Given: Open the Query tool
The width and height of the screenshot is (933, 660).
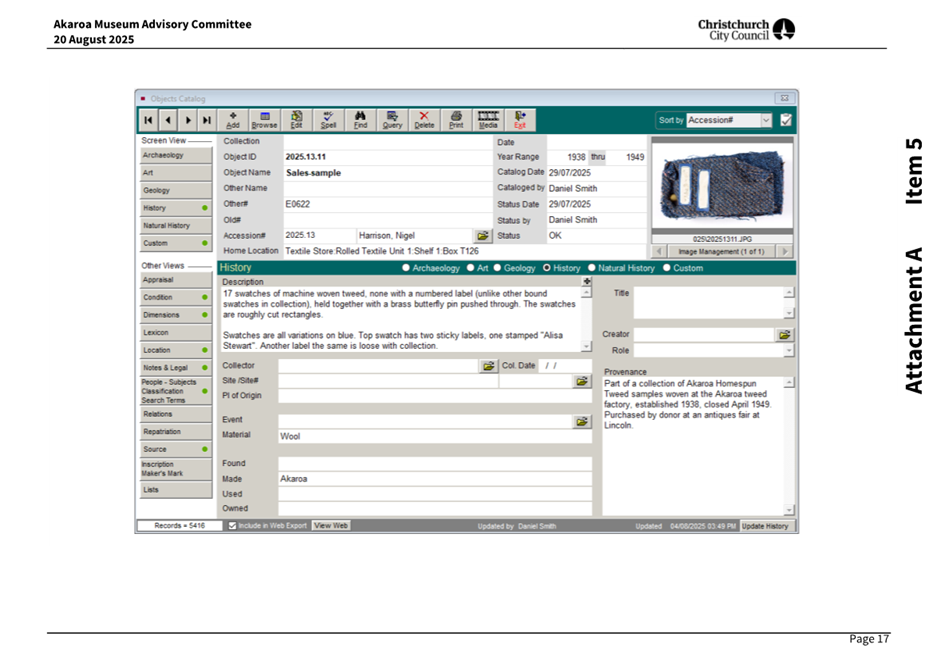Looking at the screenshot, I should click(392, 119).
